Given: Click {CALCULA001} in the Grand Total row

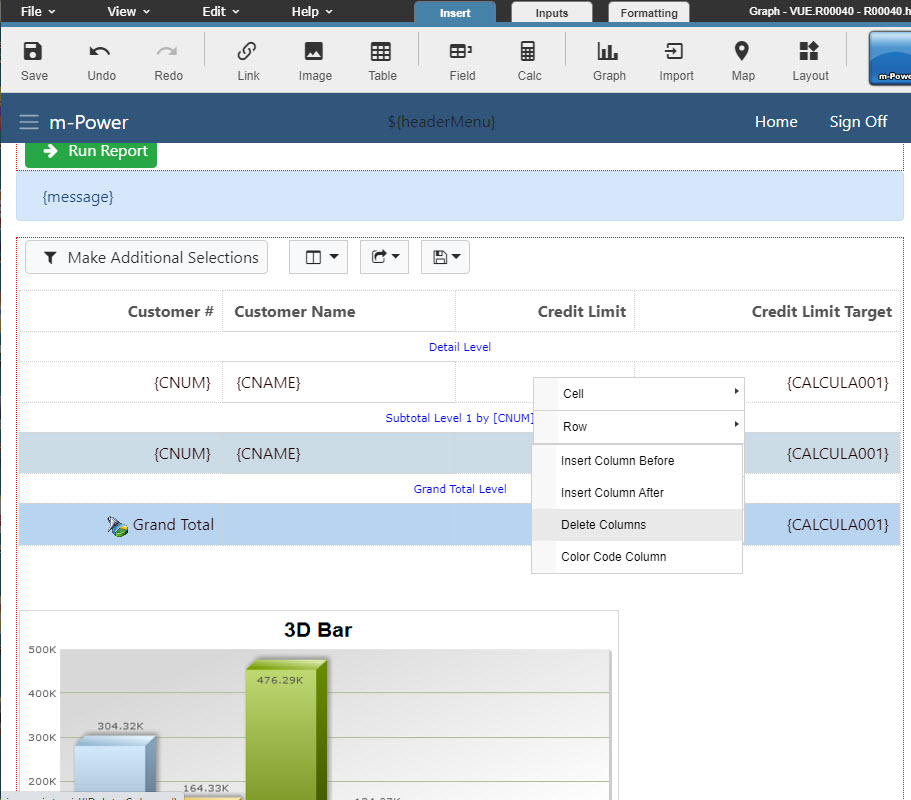Looking at the screenshot, I should coord(837,525).
